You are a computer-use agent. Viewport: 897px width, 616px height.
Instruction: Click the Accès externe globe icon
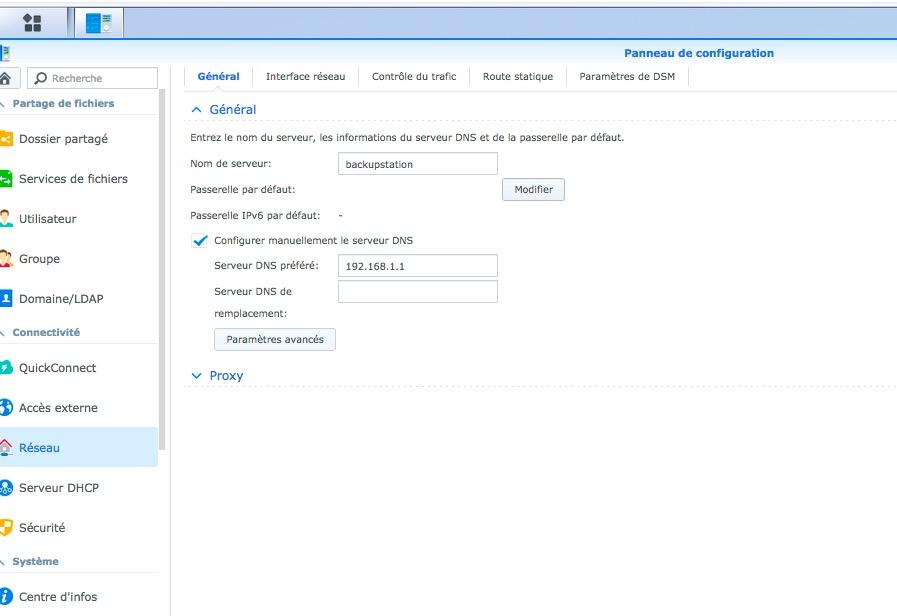(6, 407)
